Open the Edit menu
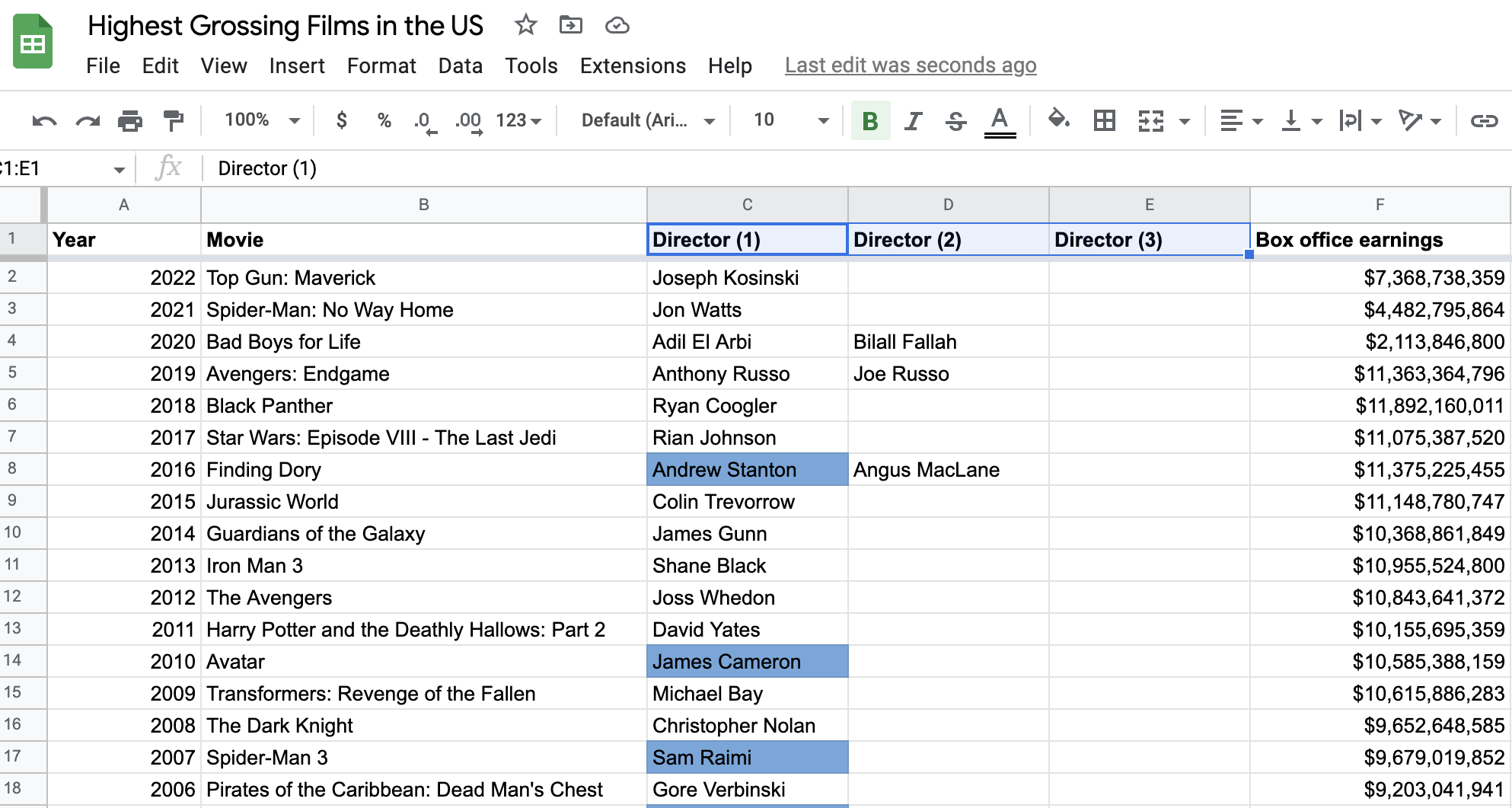The height and width of the screenshot is (808, 1512). 160,65
